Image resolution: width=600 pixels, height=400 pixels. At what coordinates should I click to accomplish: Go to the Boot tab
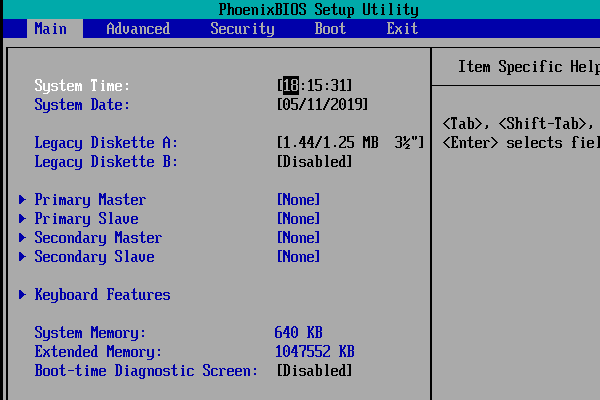coord(330,29)
